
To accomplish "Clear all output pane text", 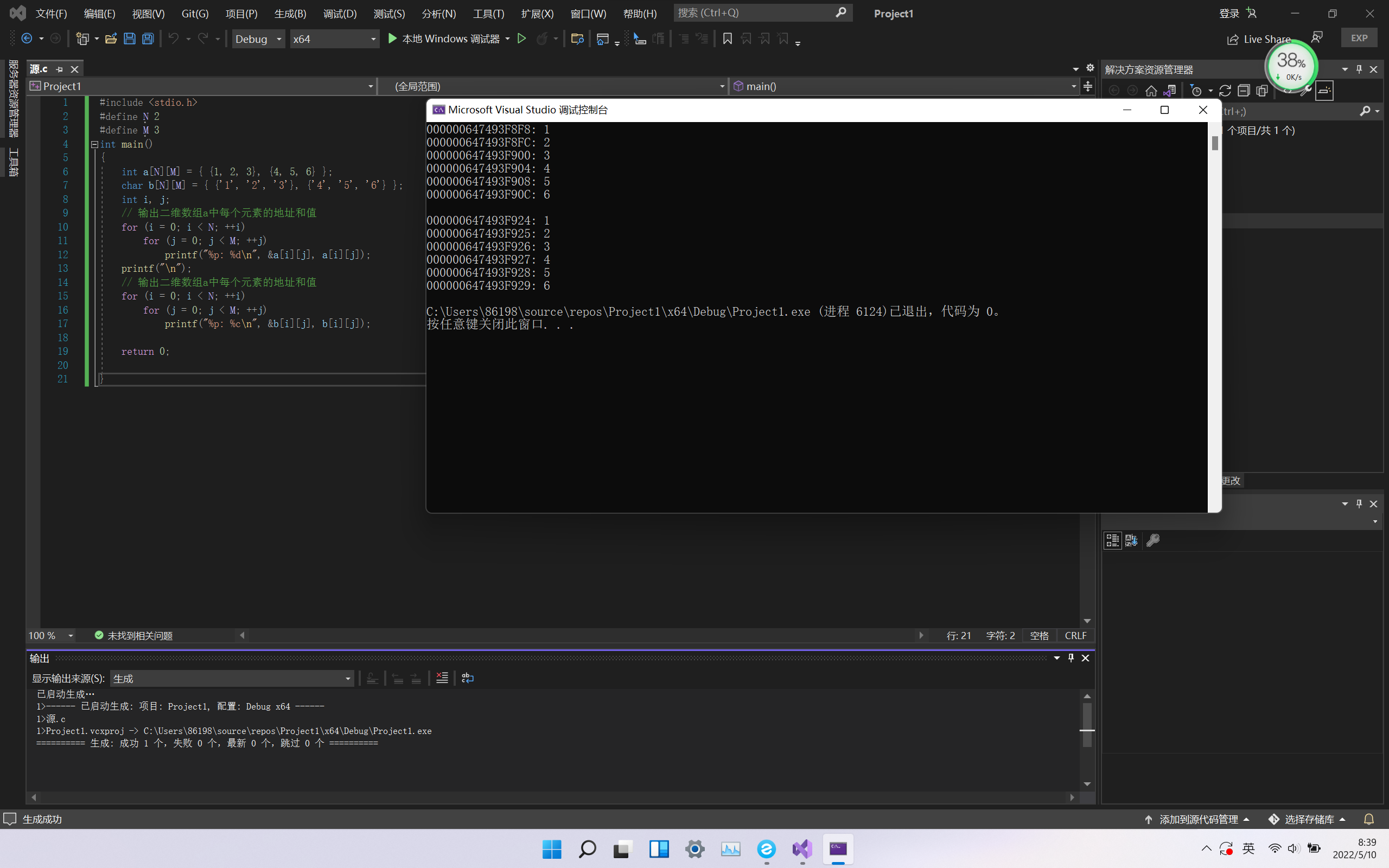I will click(442, 678).
